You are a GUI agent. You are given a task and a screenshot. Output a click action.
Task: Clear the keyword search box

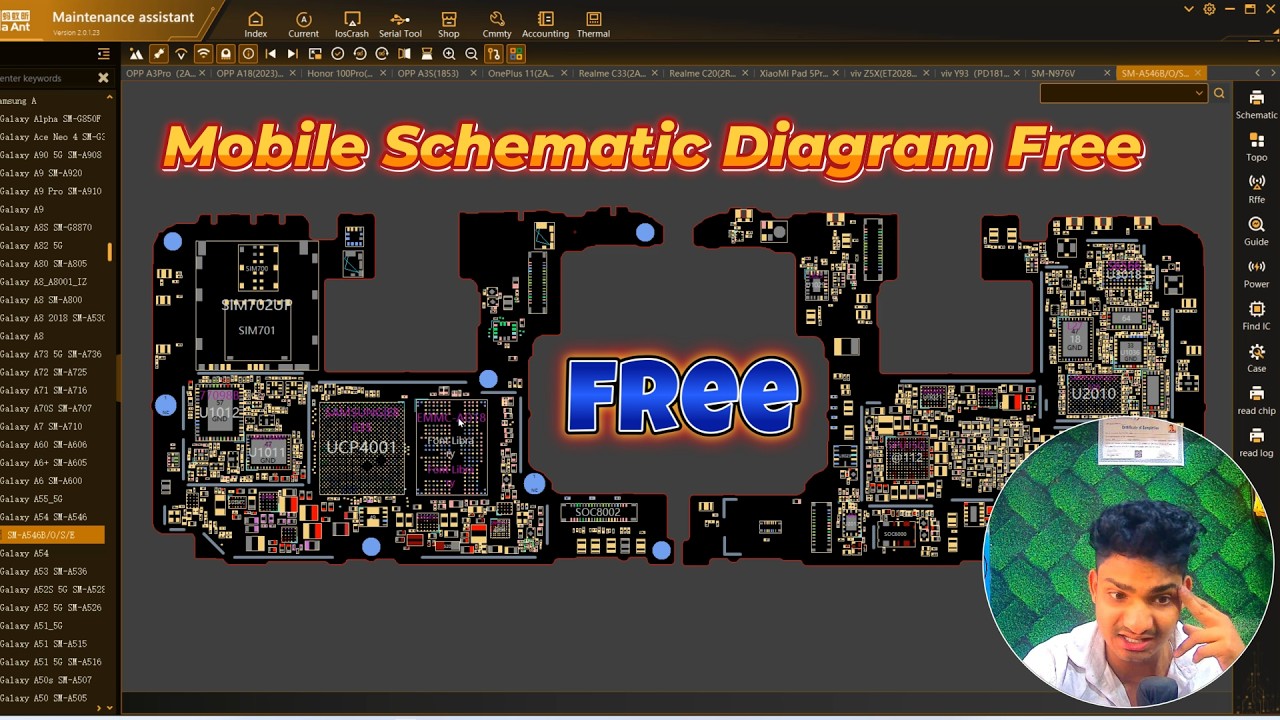coord(103,78)
